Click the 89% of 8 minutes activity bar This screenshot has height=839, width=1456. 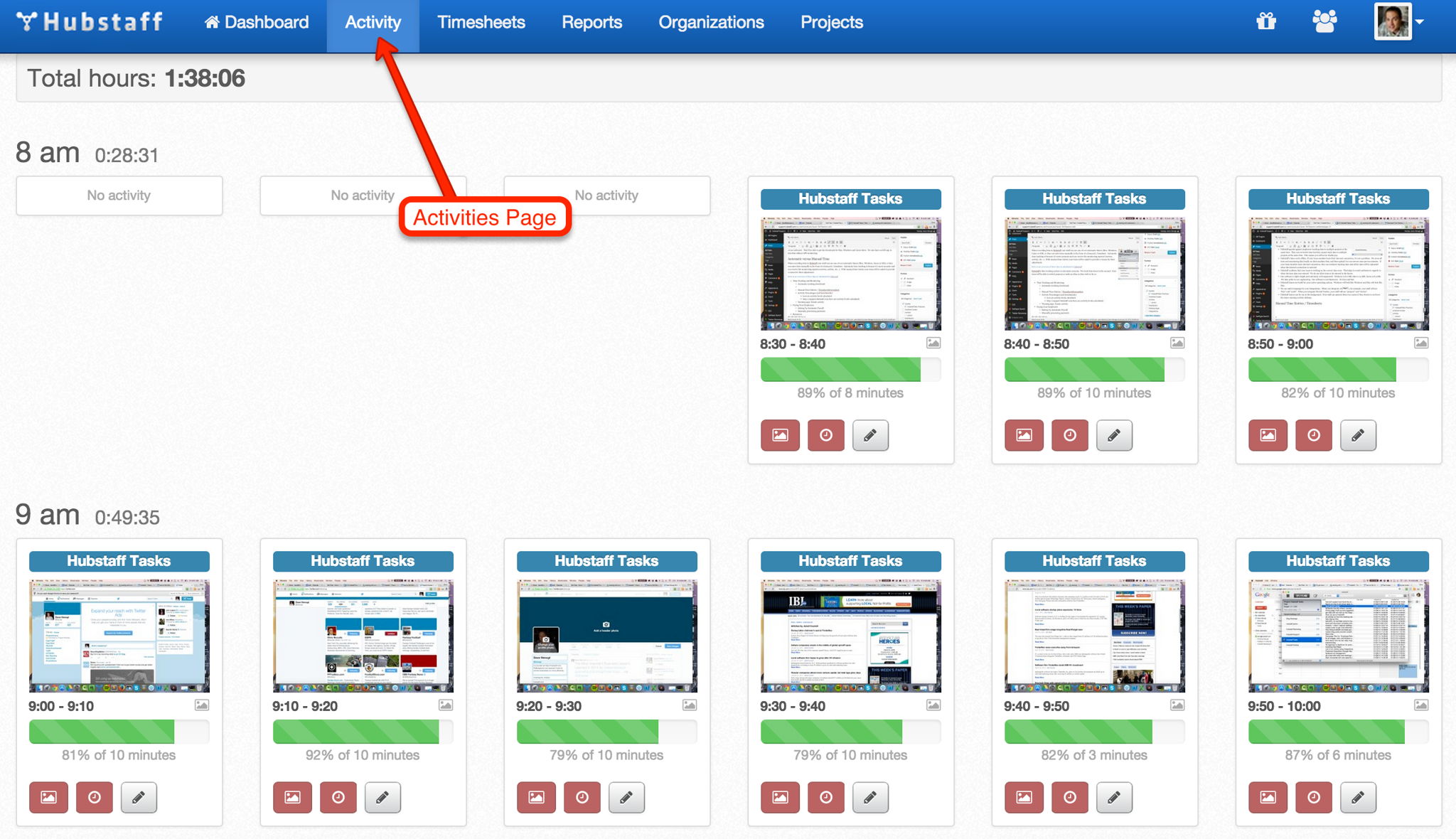click(x=850, y=370)
